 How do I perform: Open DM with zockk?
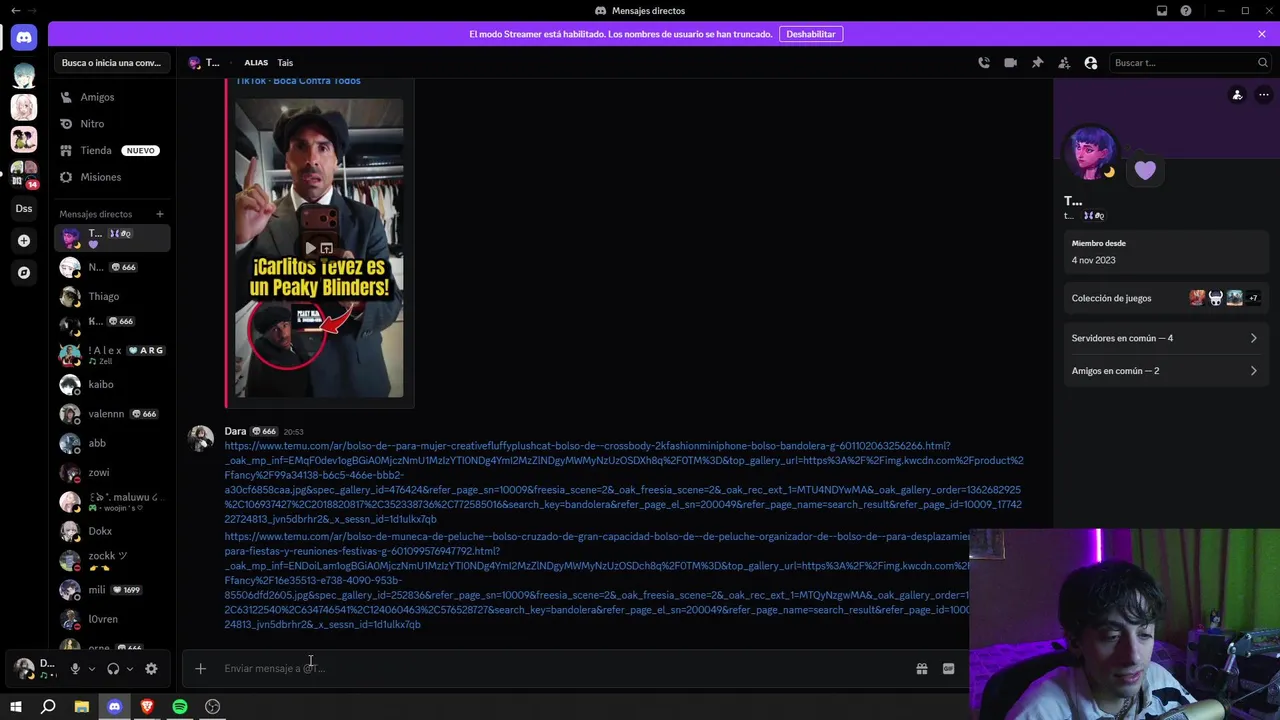112,561
